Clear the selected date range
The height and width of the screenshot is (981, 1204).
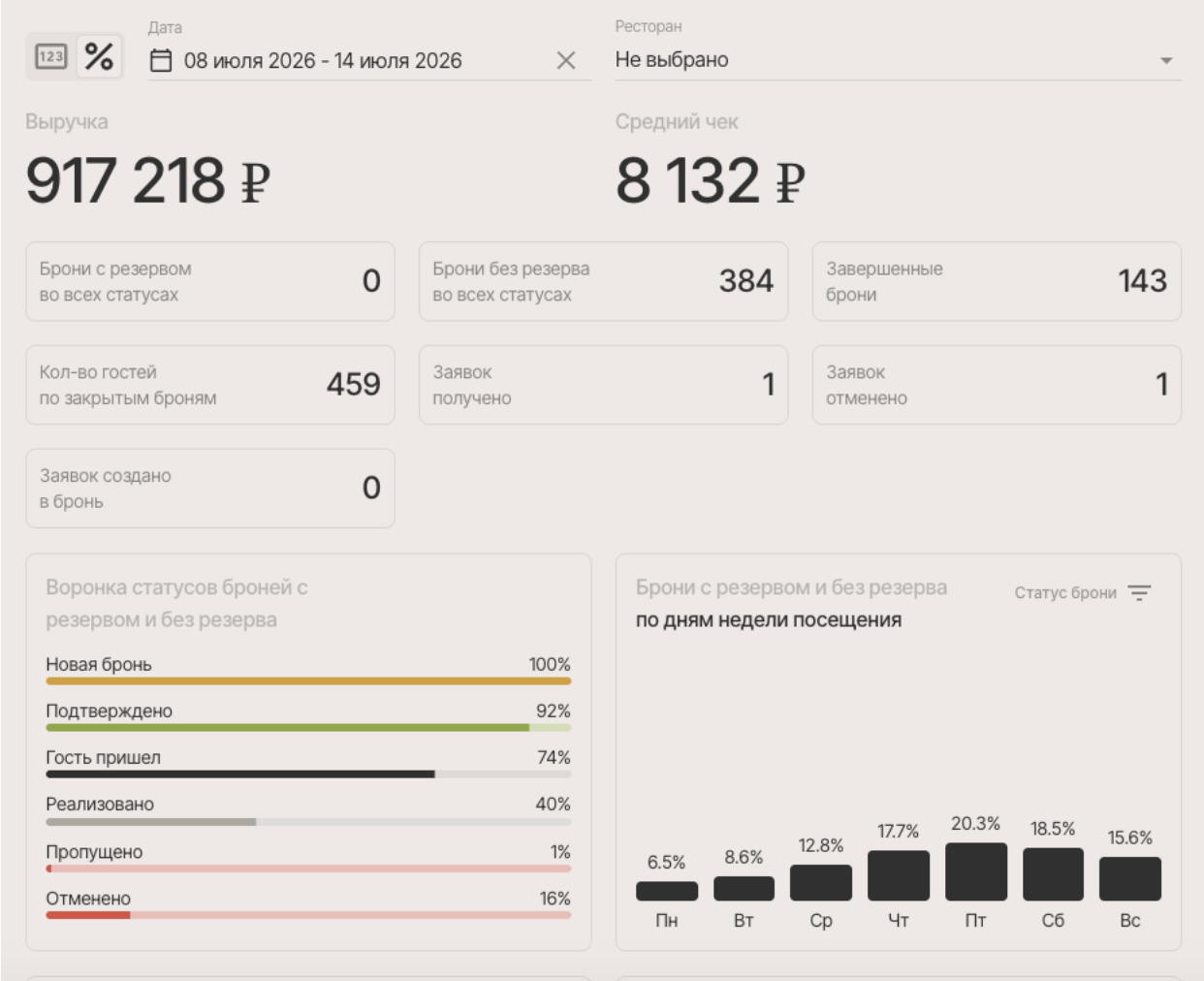(x=566, y=61)
